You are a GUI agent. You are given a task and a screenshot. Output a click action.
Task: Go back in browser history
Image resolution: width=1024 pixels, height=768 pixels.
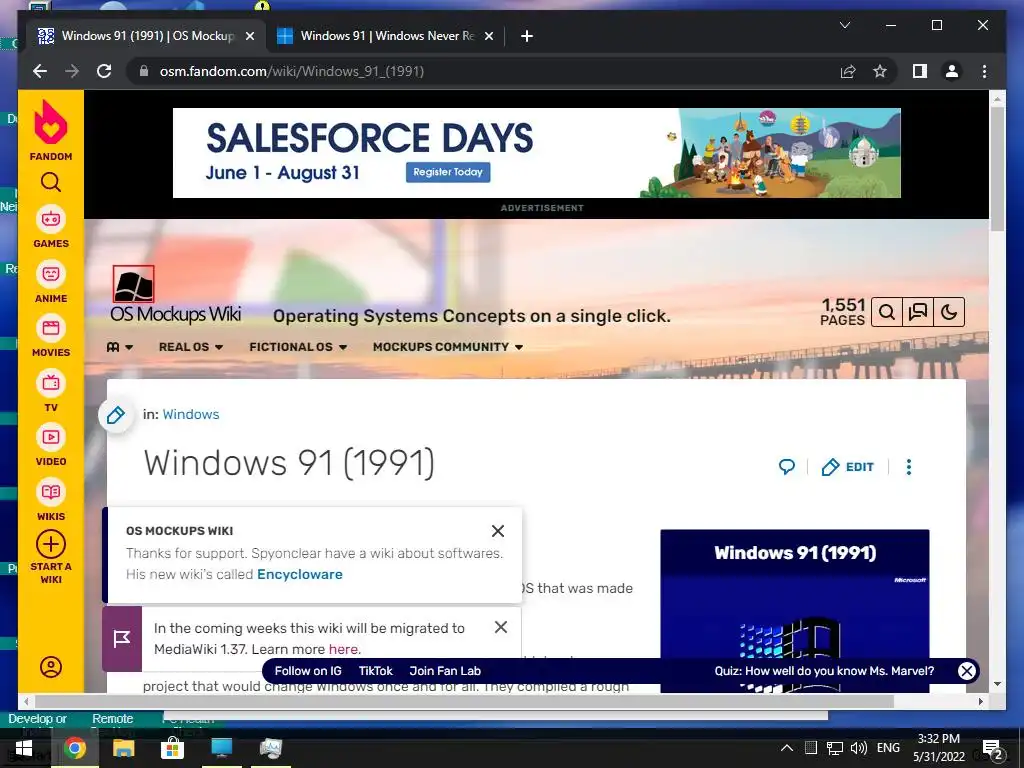point(40,71)
